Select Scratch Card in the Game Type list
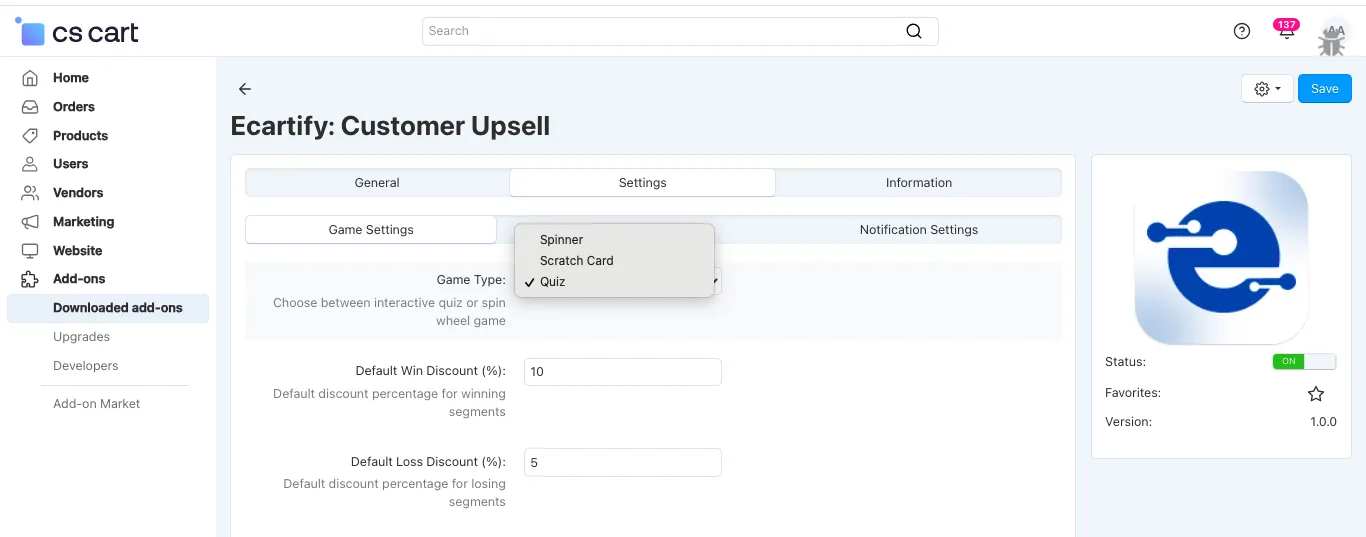Image resolution: width=1366 pixels, height=537 pixels. 615,261
